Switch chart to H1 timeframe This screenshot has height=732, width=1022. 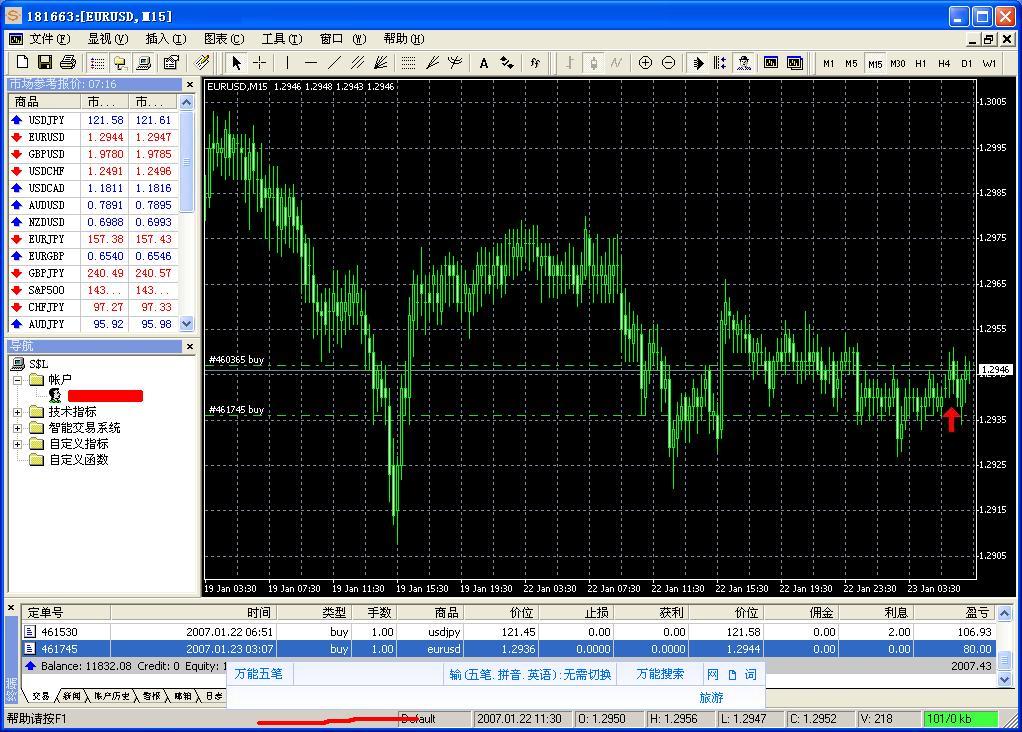(x=920, y=63)
